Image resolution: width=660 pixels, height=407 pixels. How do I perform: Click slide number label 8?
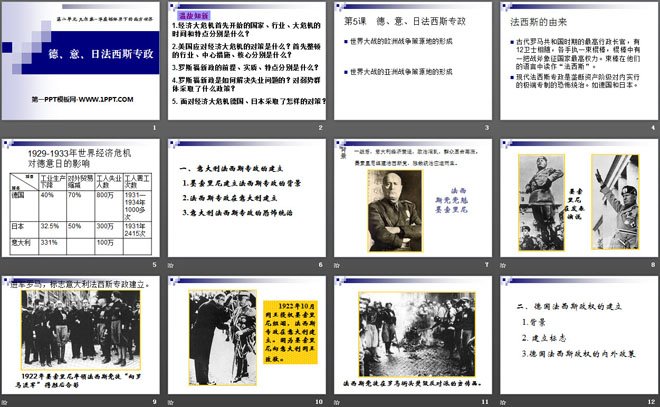(653, 265)
